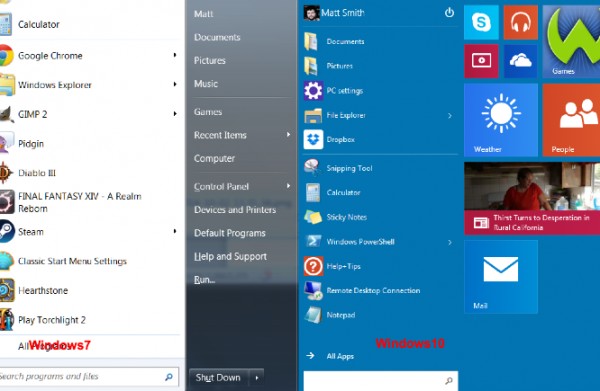600x391 pixels.
Task: Open the Windows Explorer icon
Action: 6,85
